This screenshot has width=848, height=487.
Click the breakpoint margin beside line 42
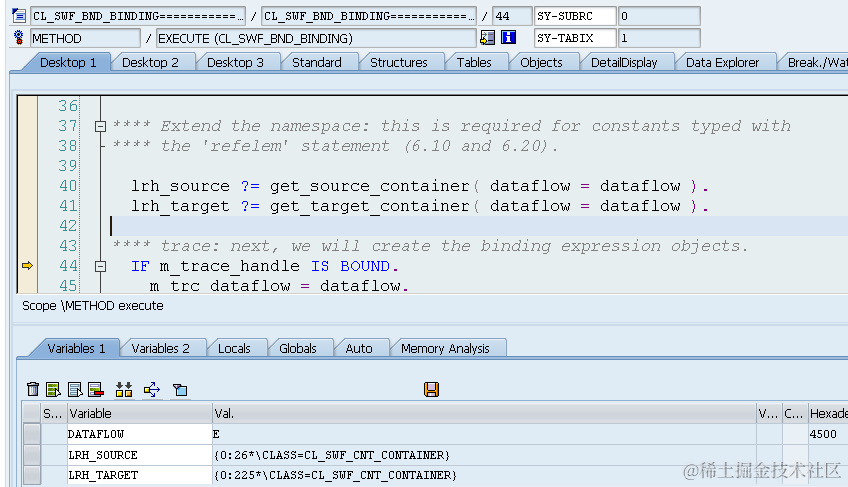tap(27, 226)
